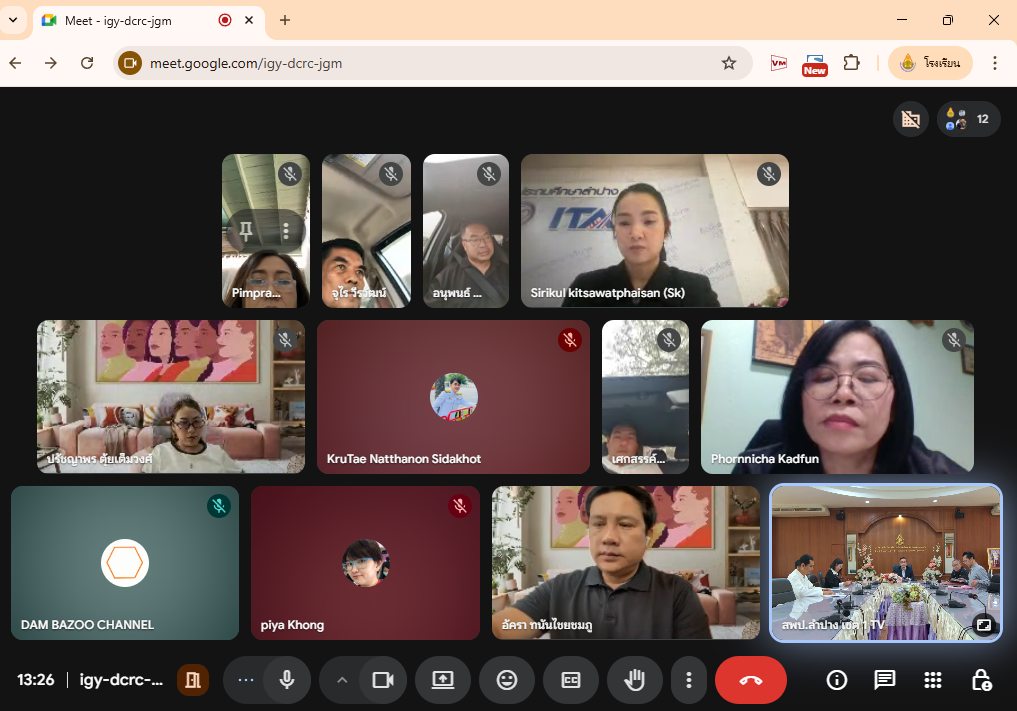Viewport: 1017px width, 711px height.
Task: Raise your hand in the meeting
Action: pos(634,680)
